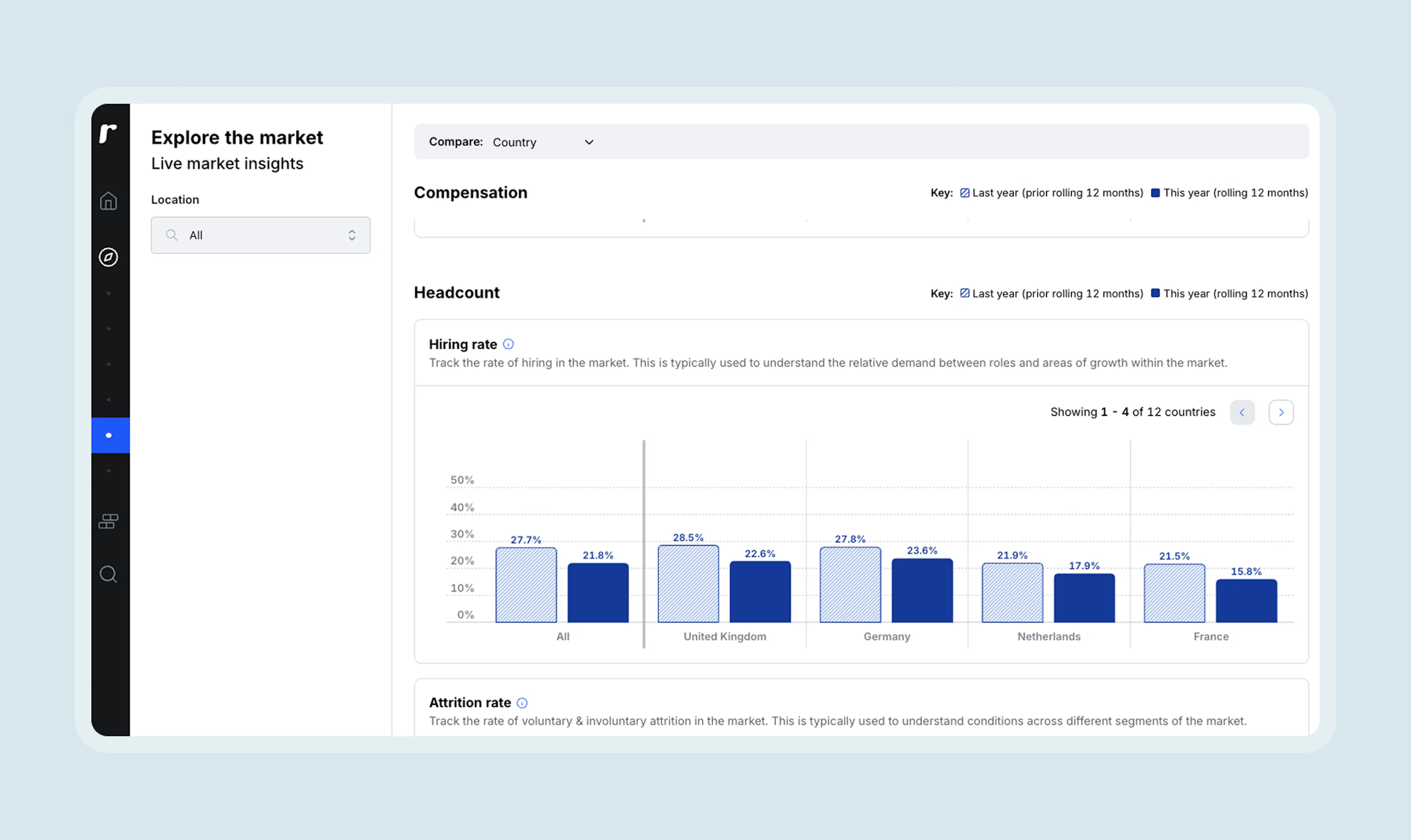Click the Headcount section heading
This screenshot has height=840, width=1411.
[456, 293]
